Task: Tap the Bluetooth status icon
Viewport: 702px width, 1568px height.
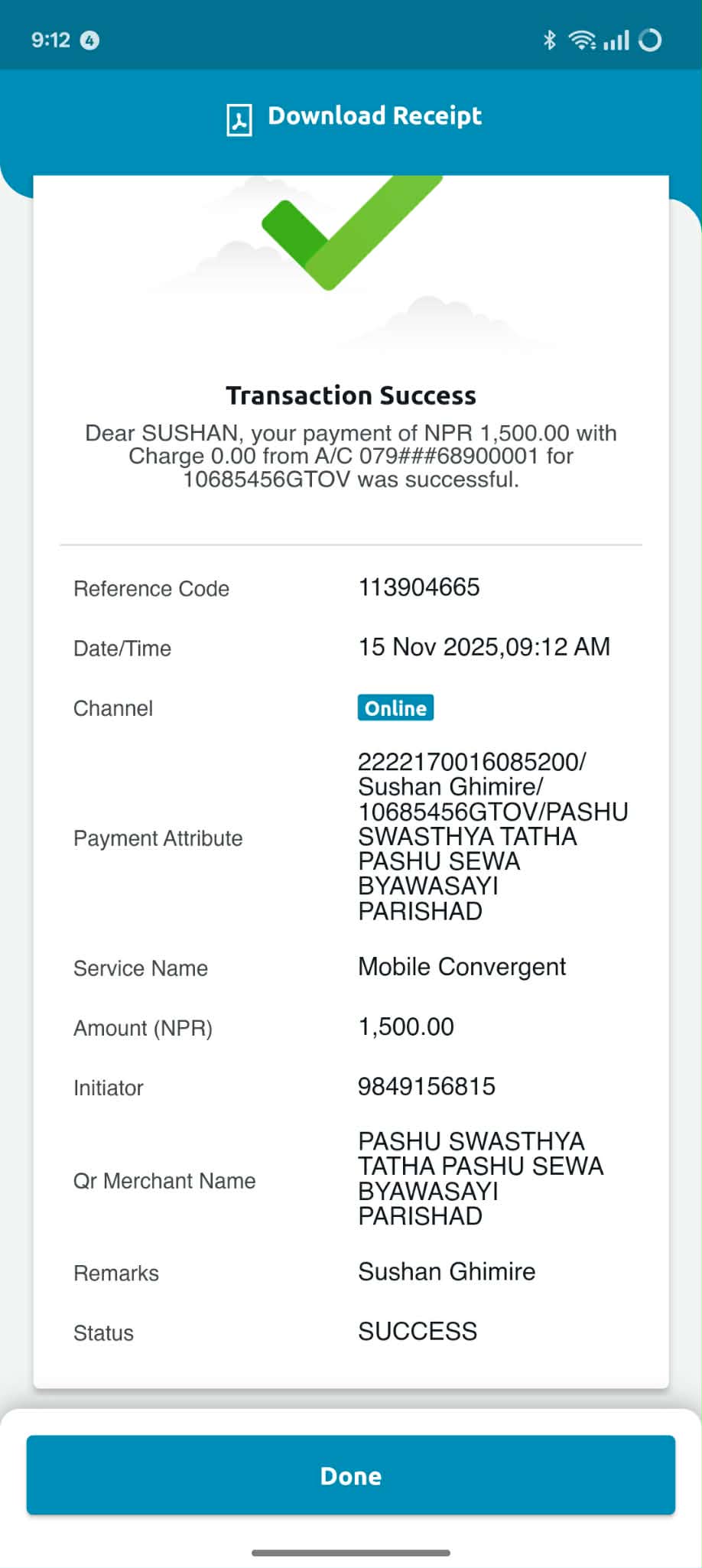Action: tap(549, 40)
